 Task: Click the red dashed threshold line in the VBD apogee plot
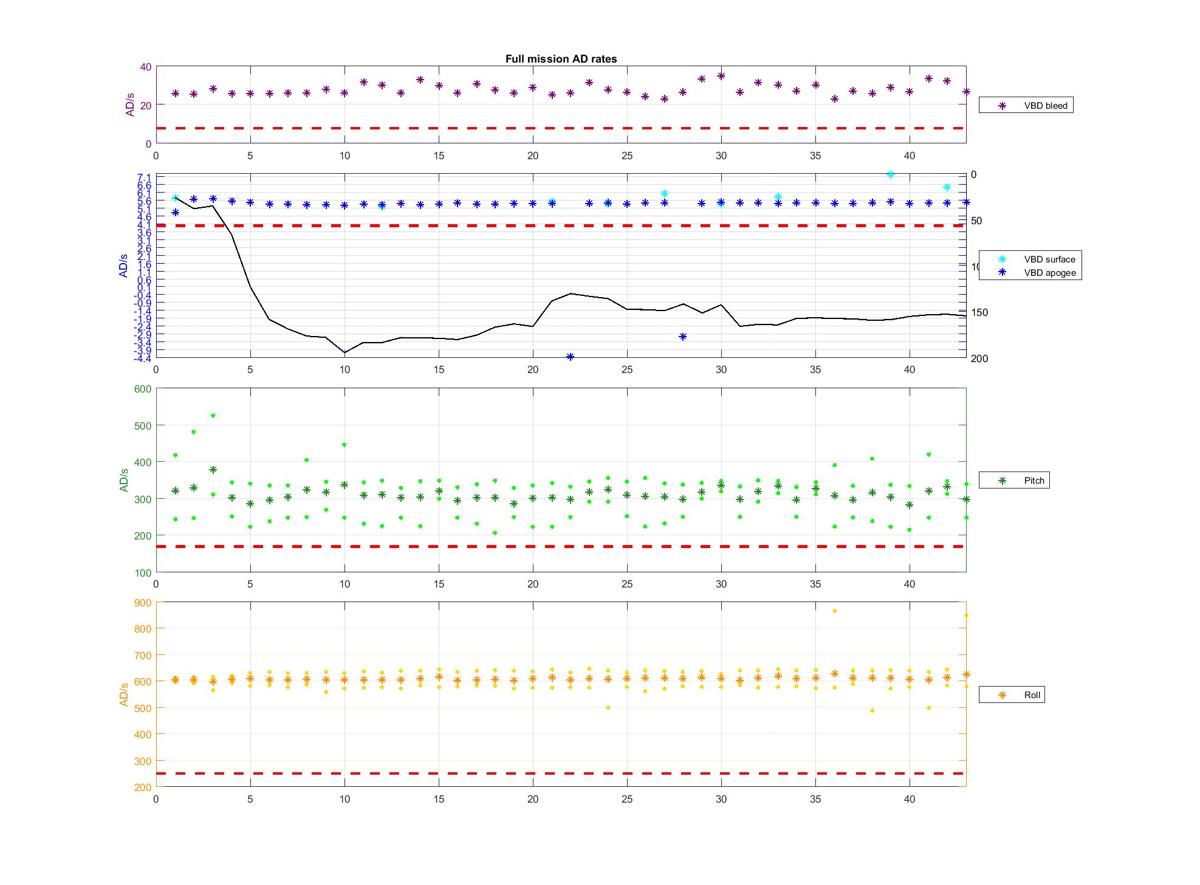[560, 226]
